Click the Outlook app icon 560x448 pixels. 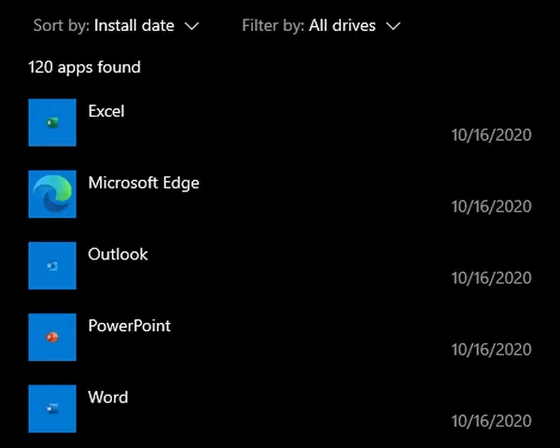pyautogui.click(x=52, y=265)
